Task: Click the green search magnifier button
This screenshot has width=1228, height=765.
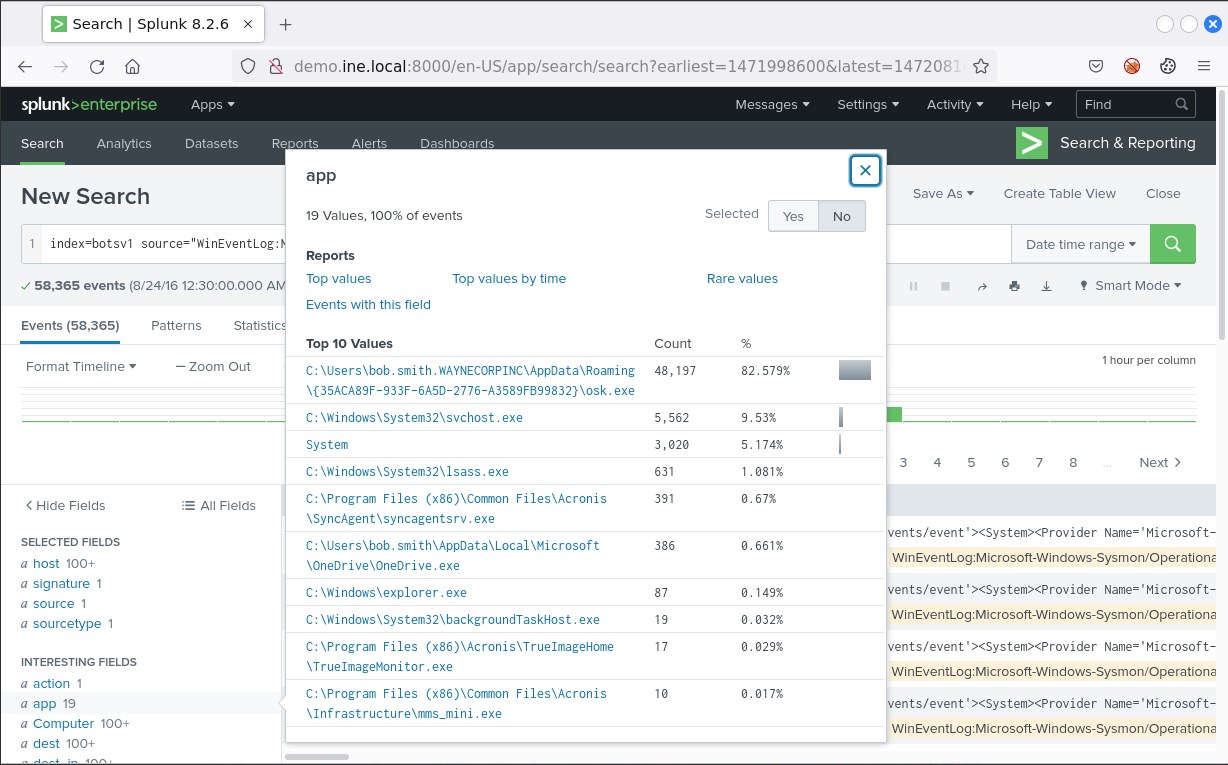Action: 1172,244
